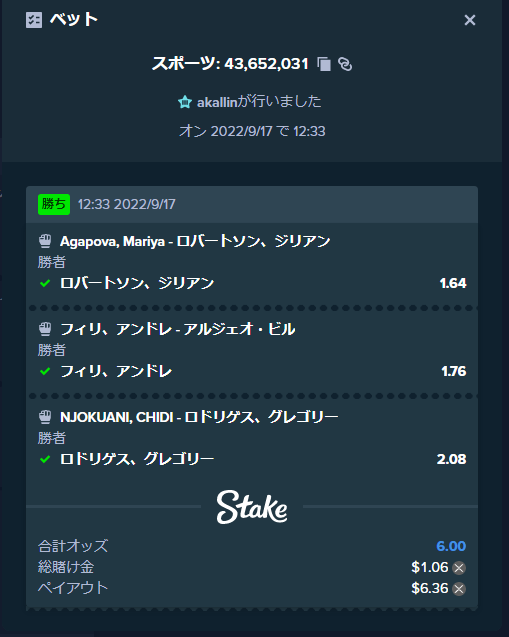Open フィリ、アンドレ - アルジェオ・ビル match title
This screenshot has height=637, width=509.
178,329
